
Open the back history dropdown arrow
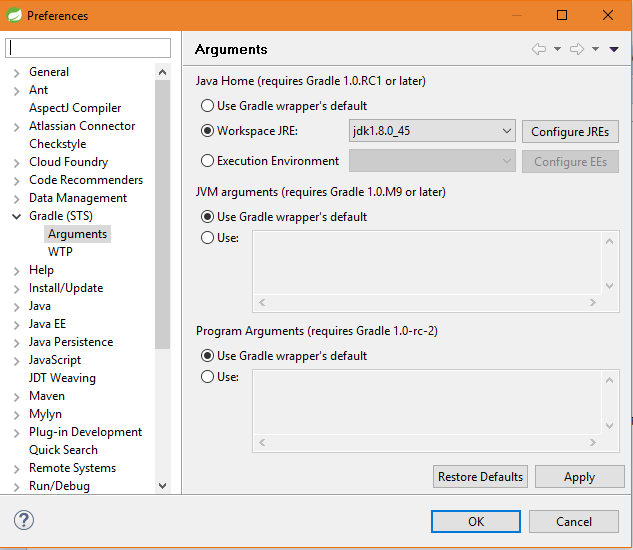558,49
